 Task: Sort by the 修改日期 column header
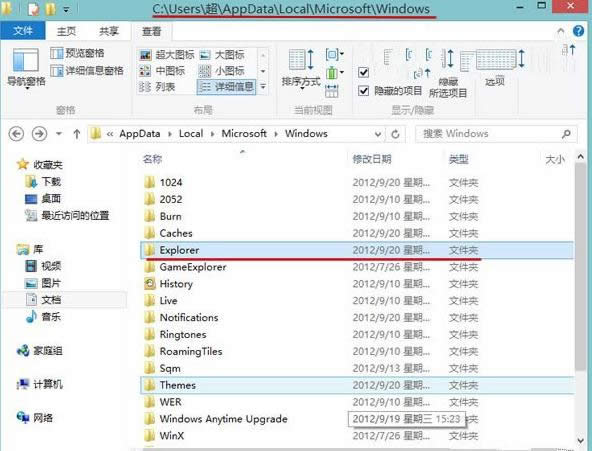(x=372, y=159)
